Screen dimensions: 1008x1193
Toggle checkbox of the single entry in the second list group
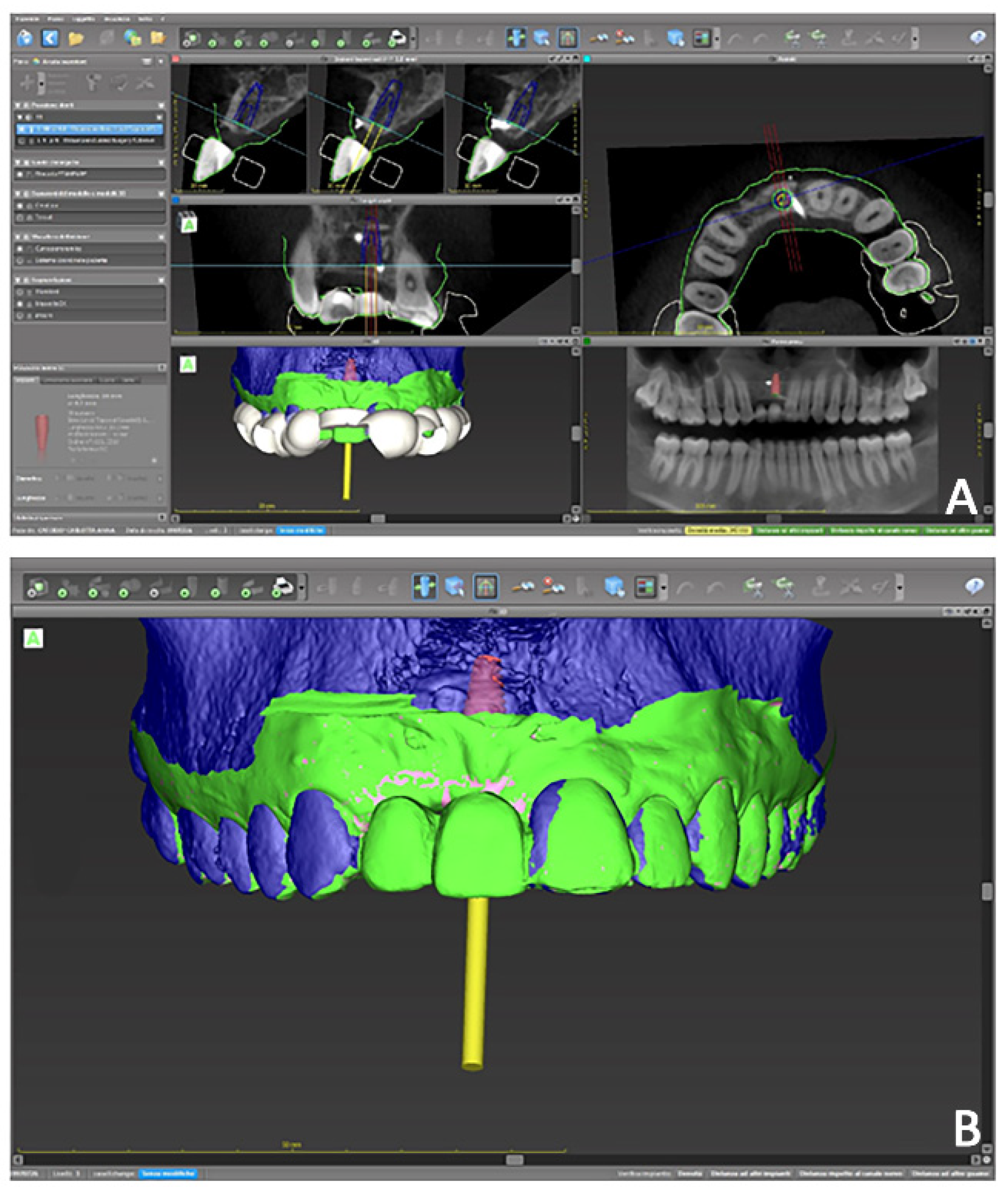(x=20, y=174)
